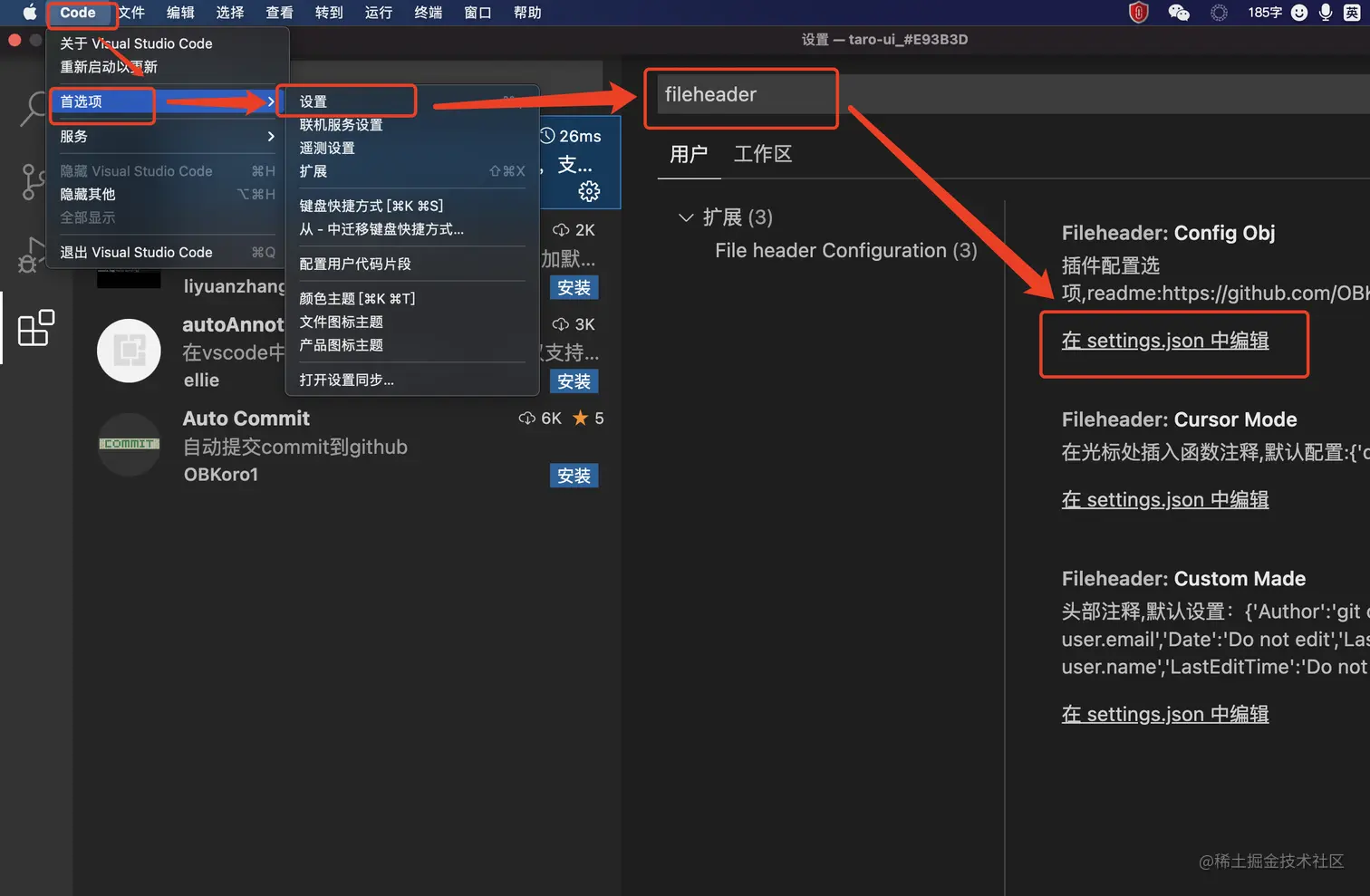
Task: Select 键盘快捷方式 entry
Action: coord(412,206)
